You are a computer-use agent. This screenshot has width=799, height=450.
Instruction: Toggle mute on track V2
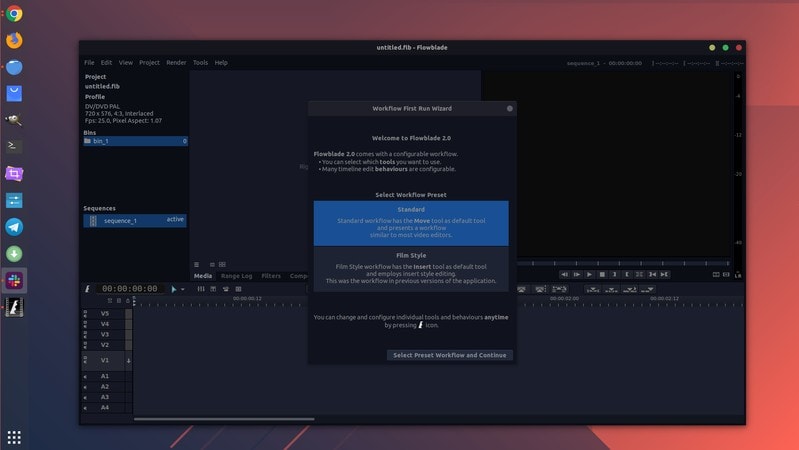click(x=85, y=345)
